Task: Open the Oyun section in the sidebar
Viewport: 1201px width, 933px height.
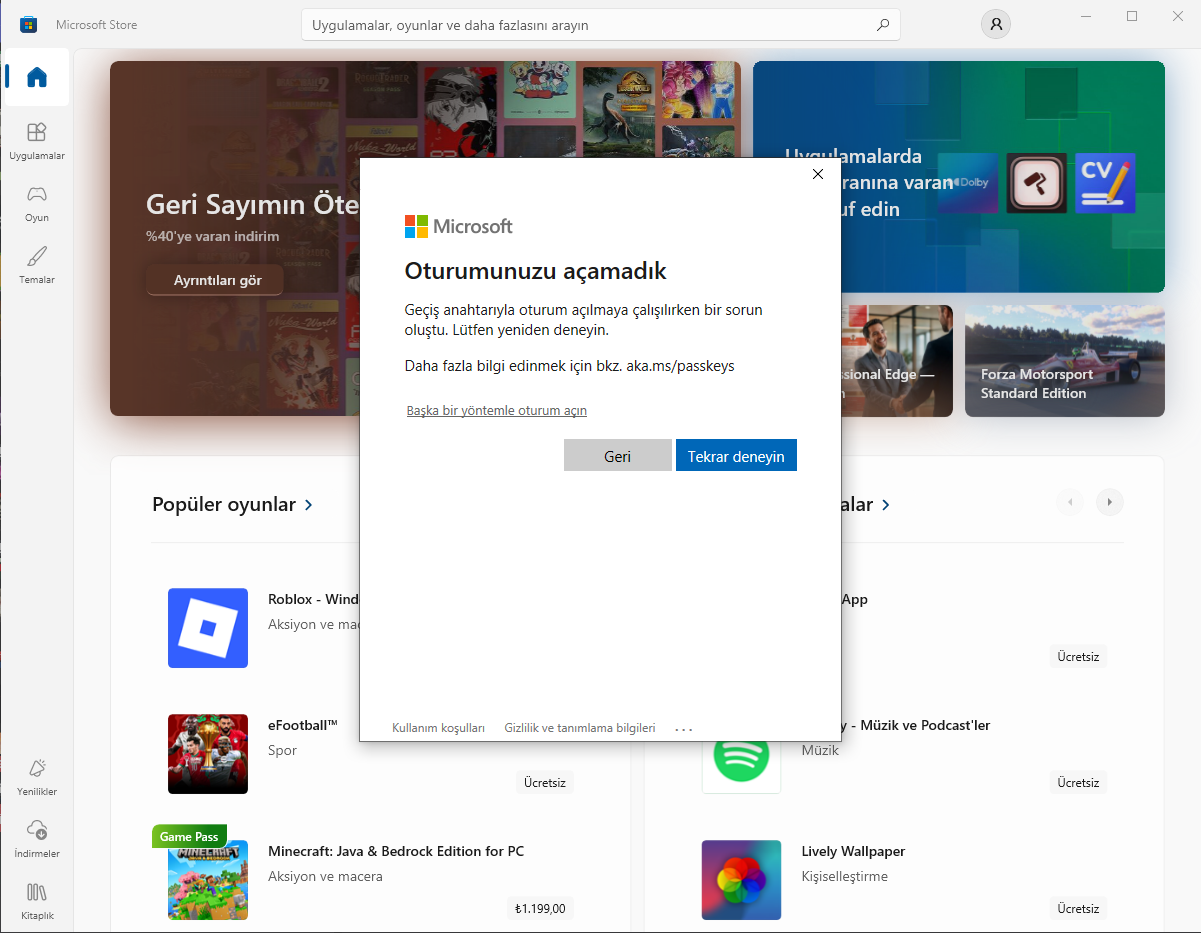Action: pyautogui.click(x=37, y=203)
